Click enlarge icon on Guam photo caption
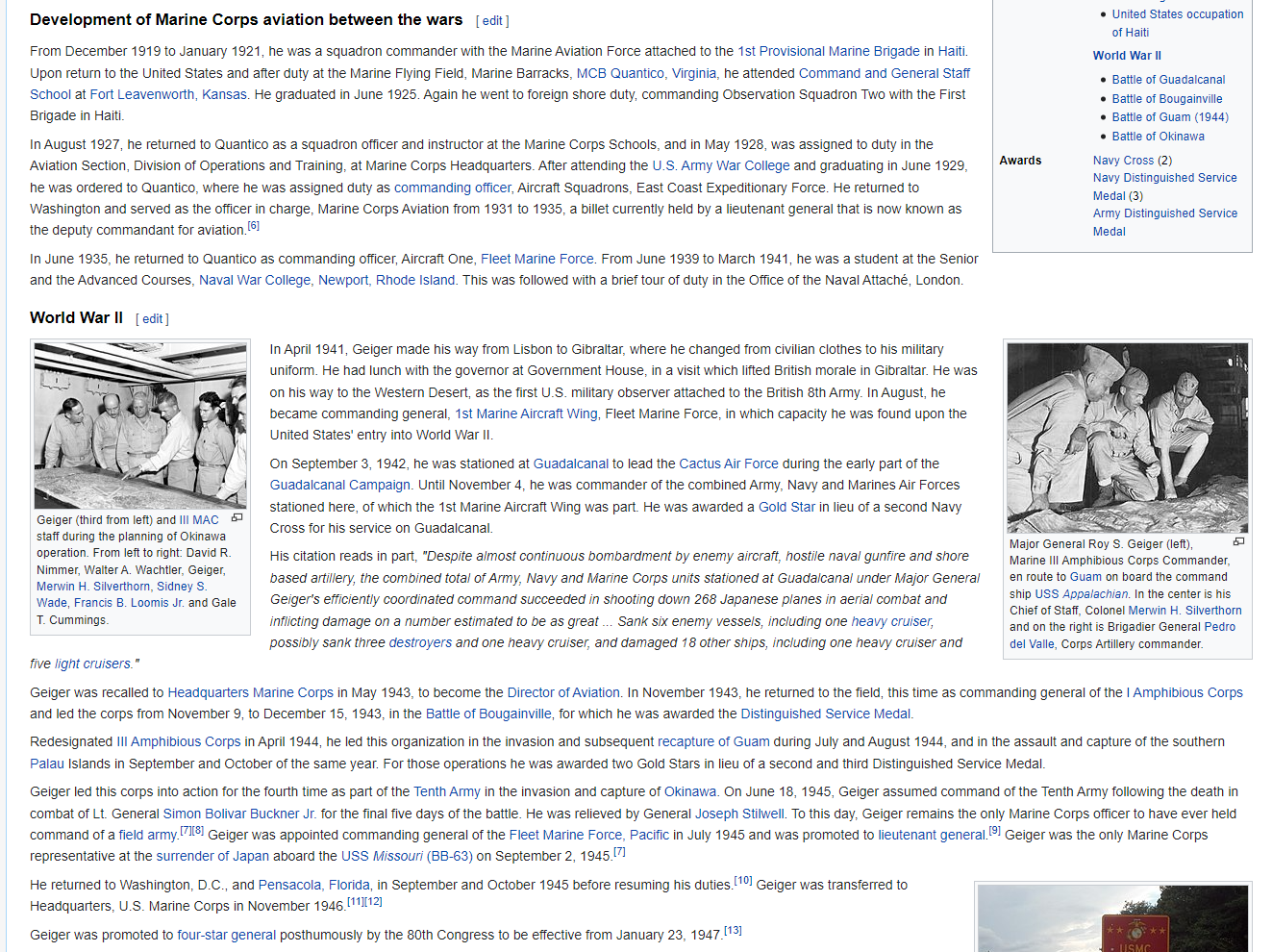Screen dimensions: 1272x952 [1238, 542]
